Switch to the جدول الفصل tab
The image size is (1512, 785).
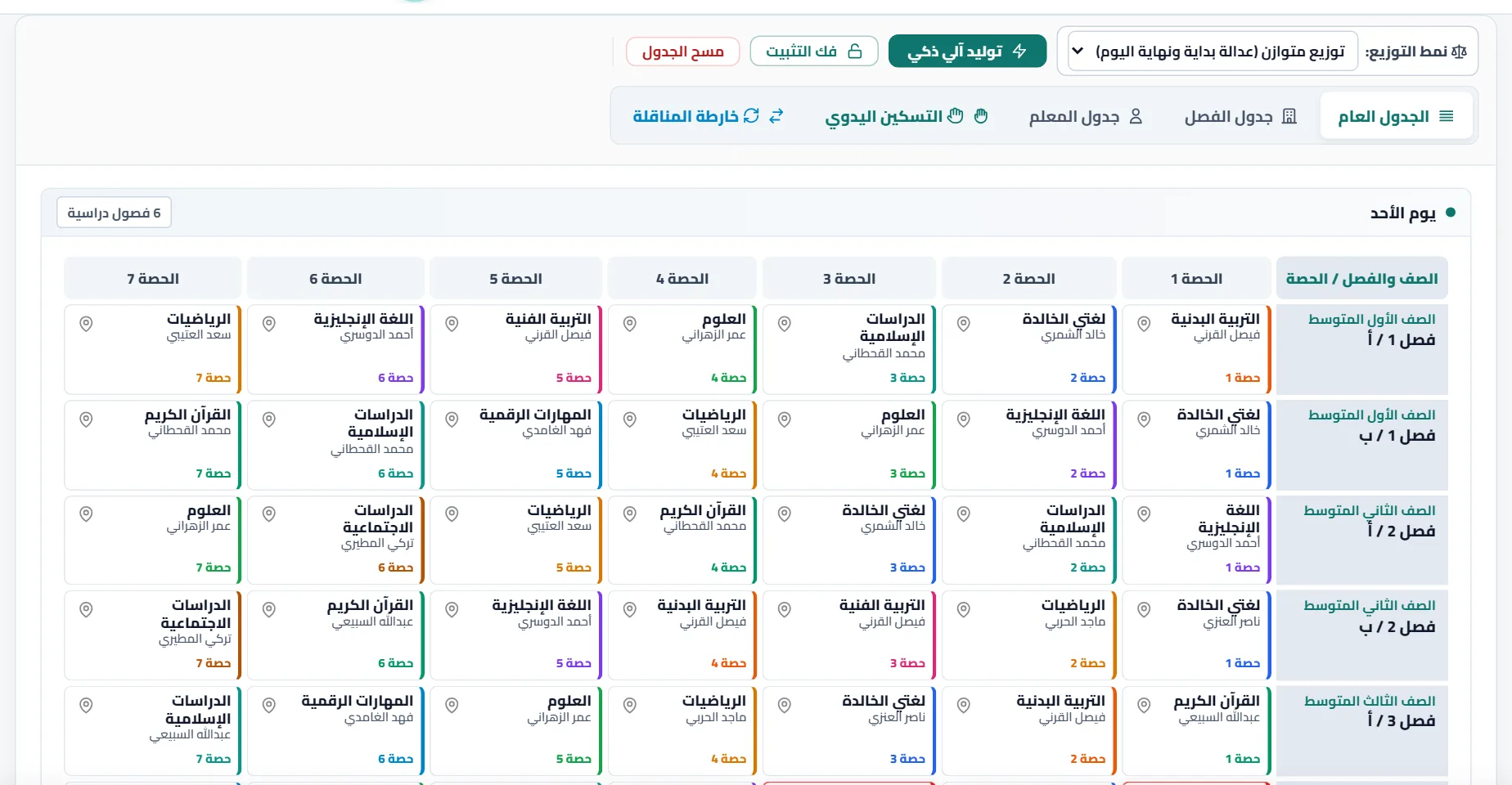1240,116
